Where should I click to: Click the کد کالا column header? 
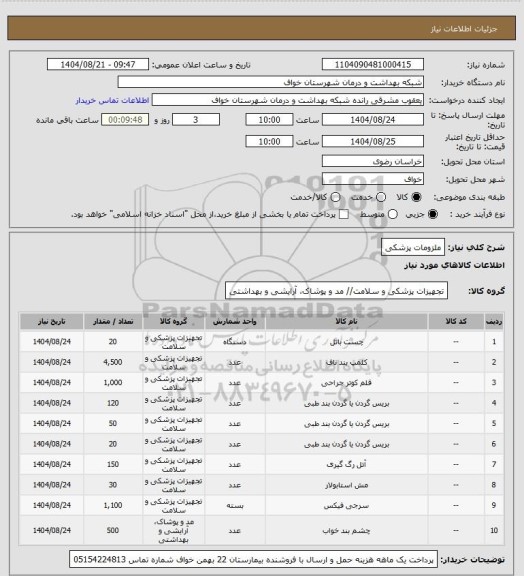point(456,321)
